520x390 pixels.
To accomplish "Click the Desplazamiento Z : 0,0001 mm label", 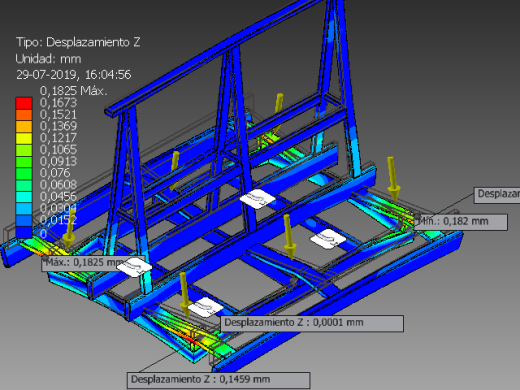I will tap(312, 323).
